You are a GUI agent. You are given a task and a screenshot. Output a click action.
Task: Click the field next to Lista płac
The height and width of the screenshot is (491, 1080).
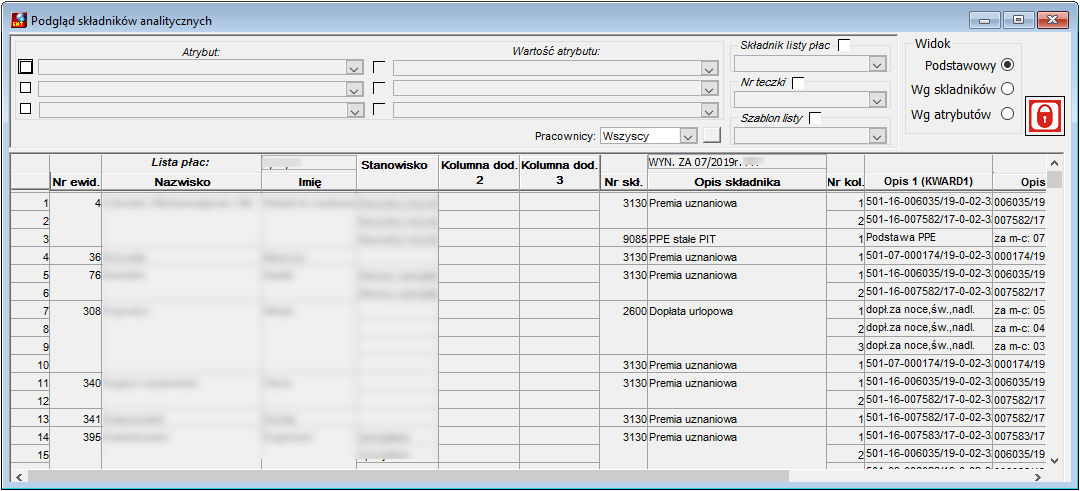tap(309, 163)
